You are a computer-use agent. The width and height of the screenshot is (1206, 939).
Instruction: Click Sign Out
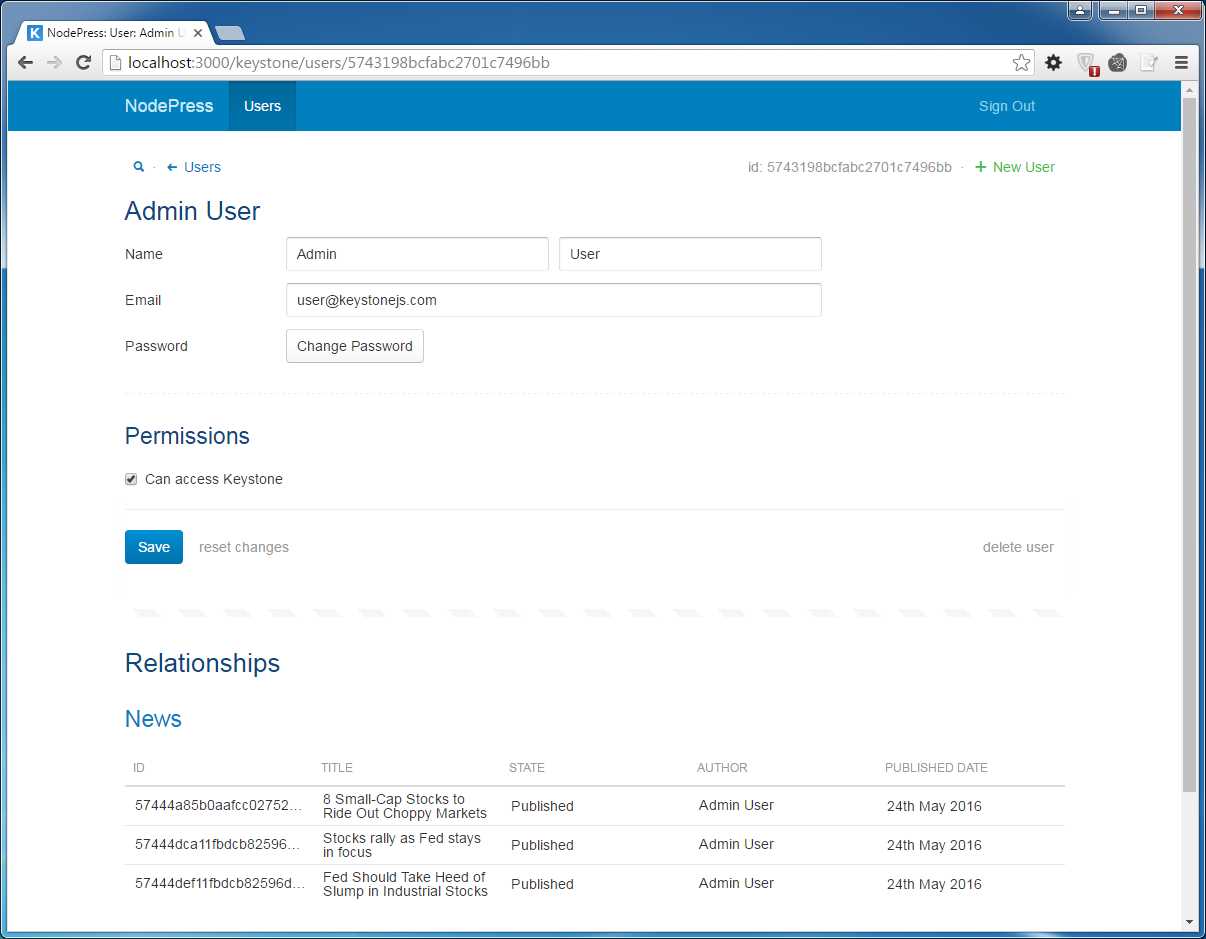point(1007,106)
